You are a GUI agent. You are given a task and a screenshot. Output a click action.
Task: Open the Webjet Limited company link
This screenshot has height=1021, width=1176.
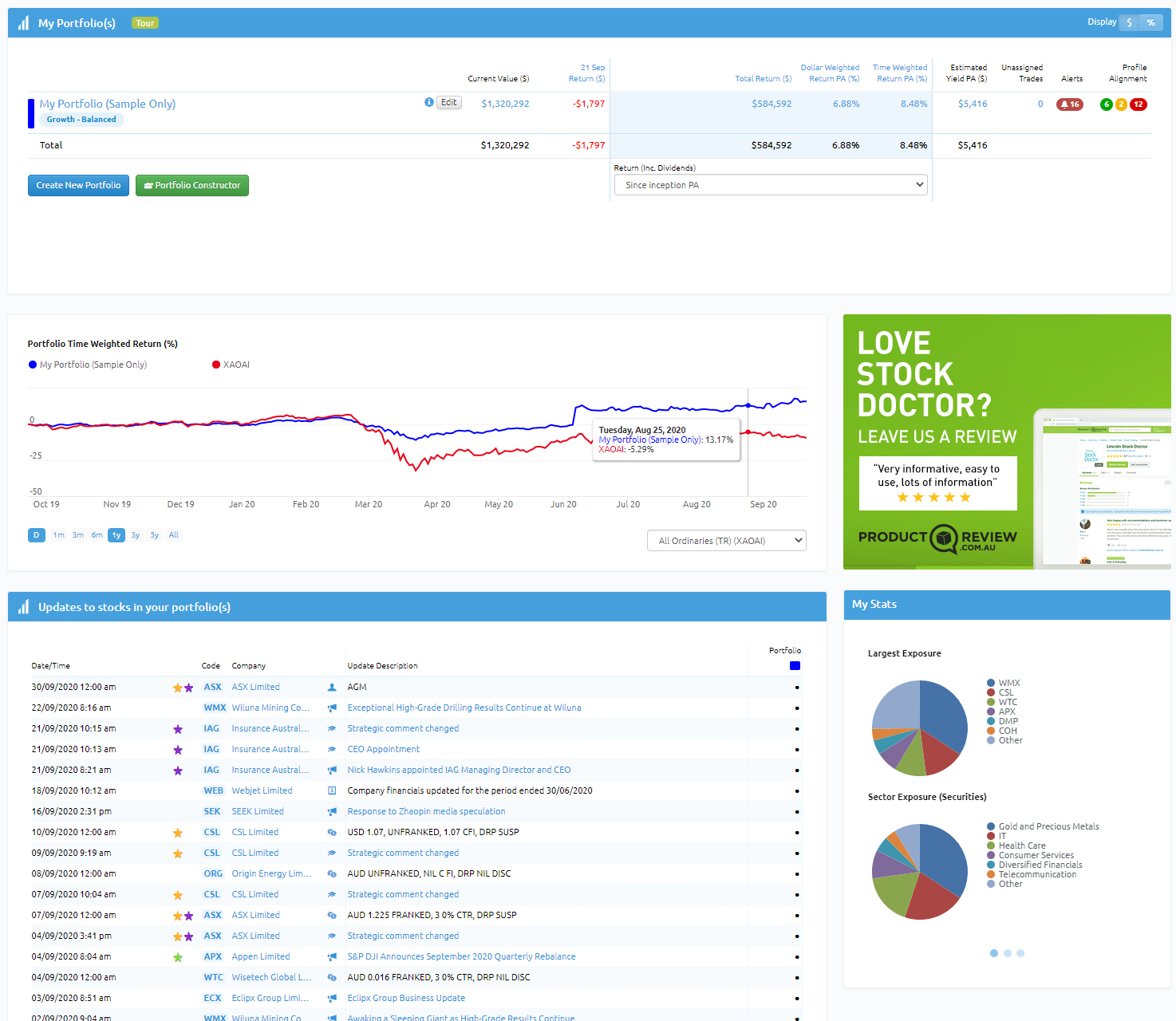tap(262, 790)
